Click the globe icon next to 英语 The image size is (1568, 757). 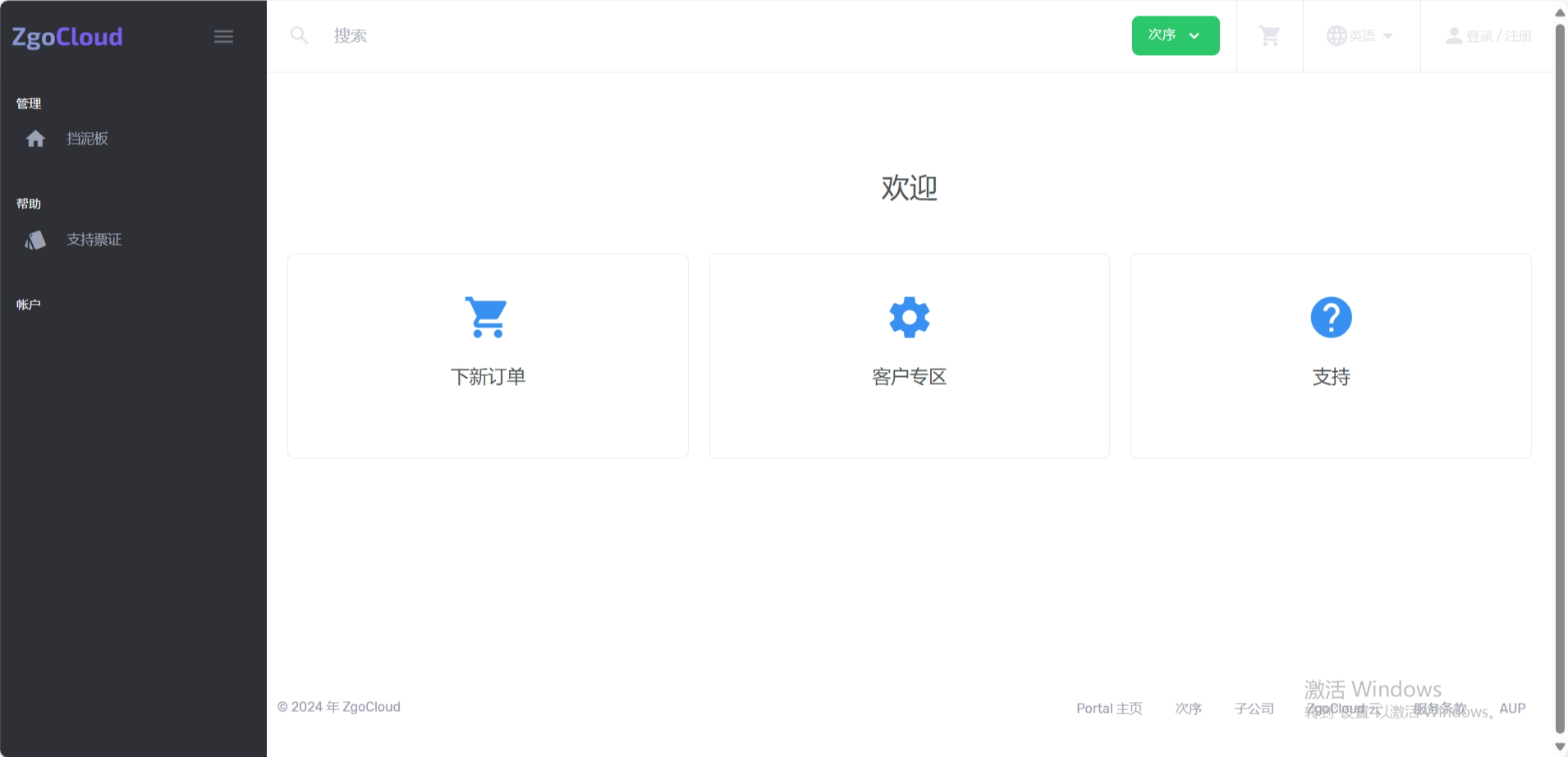click(x=1336, y=34)
